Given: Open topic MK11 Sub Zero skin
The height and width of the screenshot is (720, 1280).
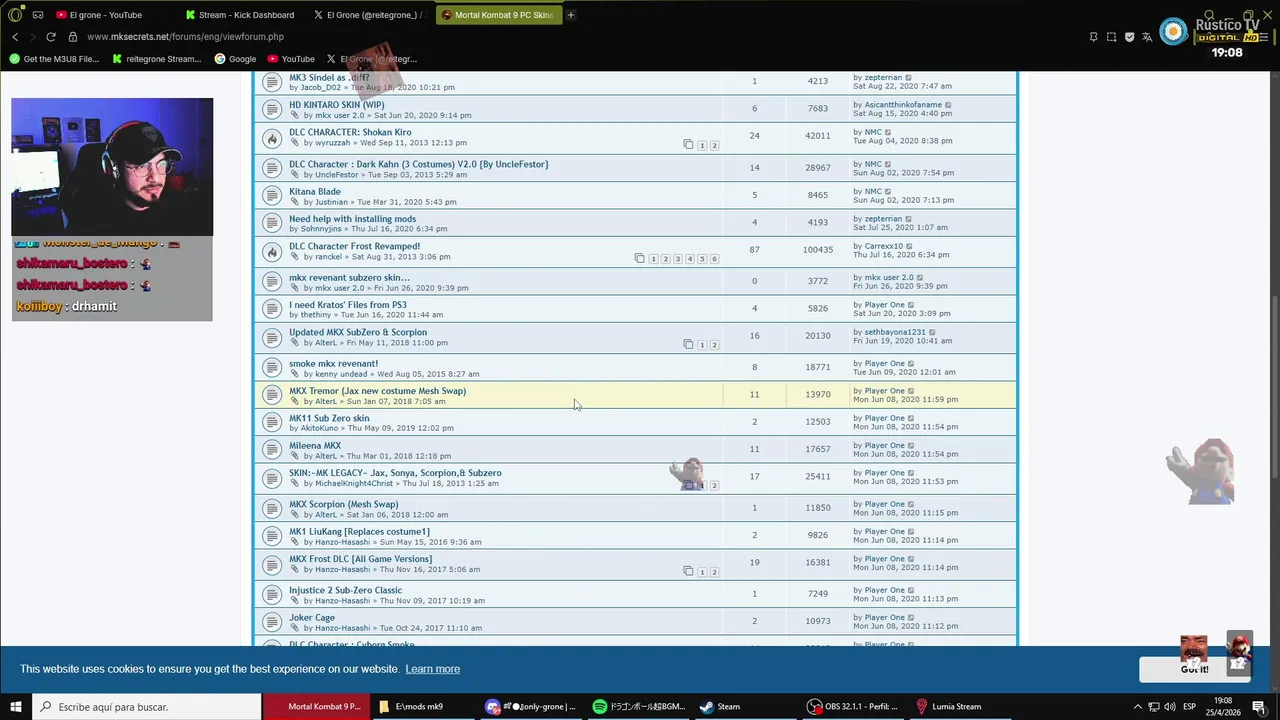Looking at the screenshot, I should [x=329, y=418].
